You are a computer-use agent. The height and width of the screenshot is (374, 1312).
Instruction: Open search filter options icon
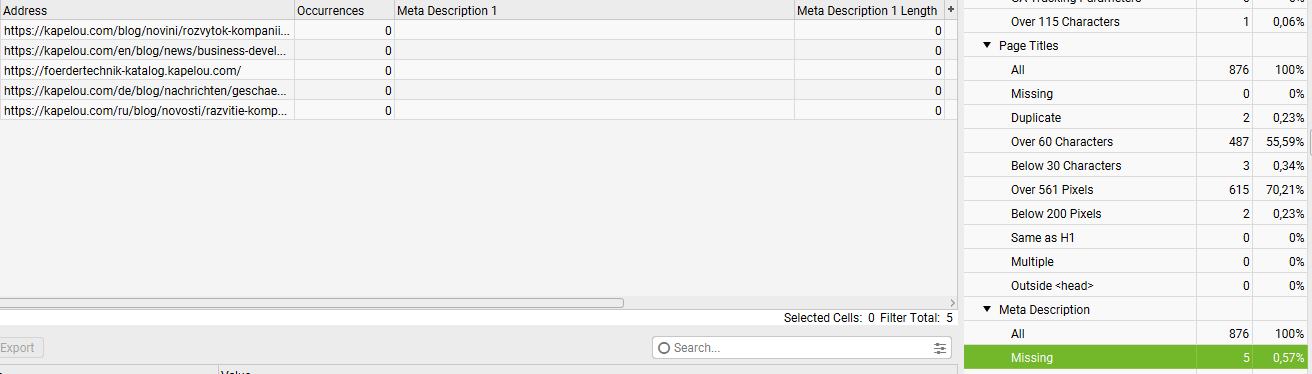point(939,348)
